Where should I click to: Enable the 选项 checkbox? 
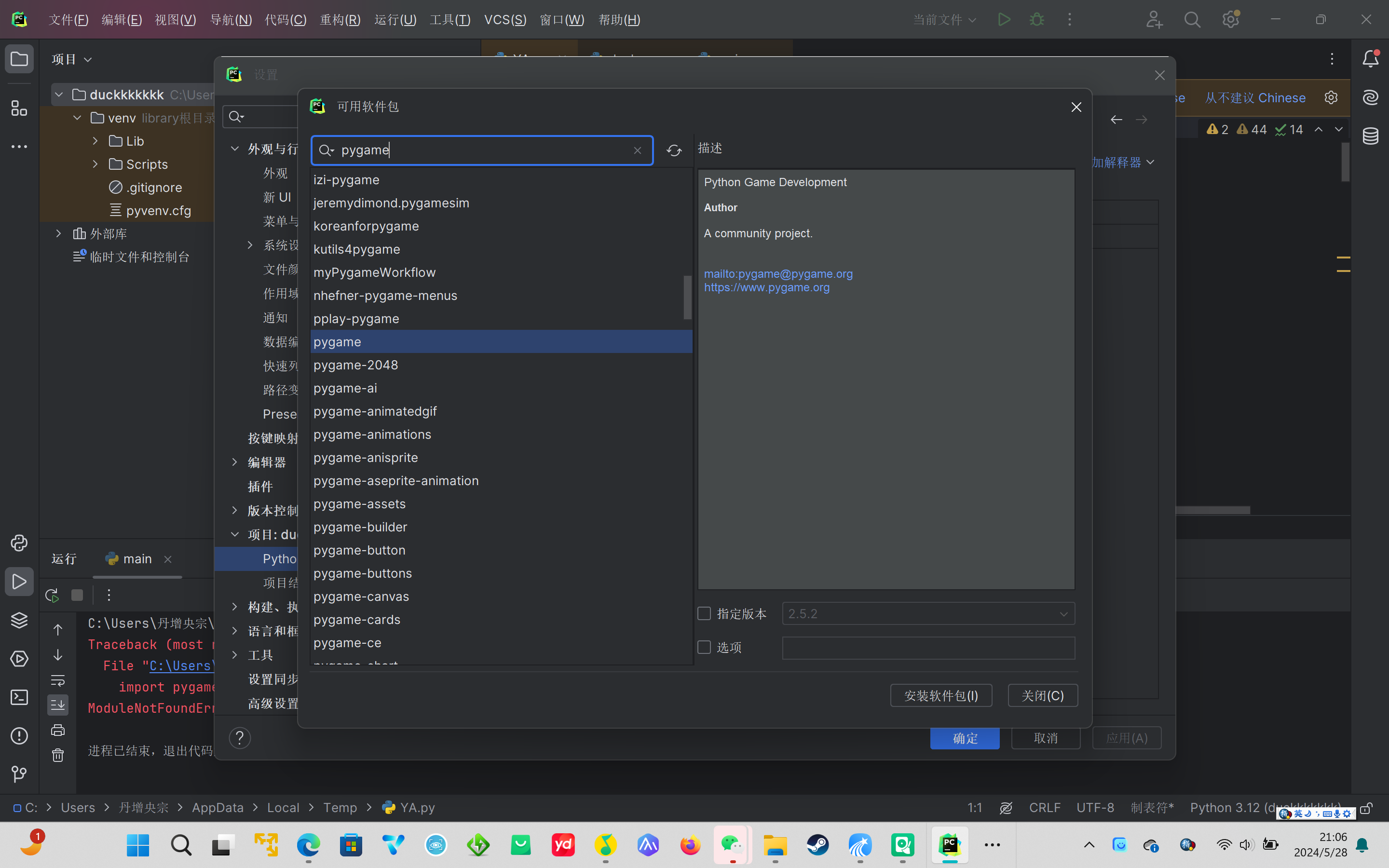click(704, 648)
